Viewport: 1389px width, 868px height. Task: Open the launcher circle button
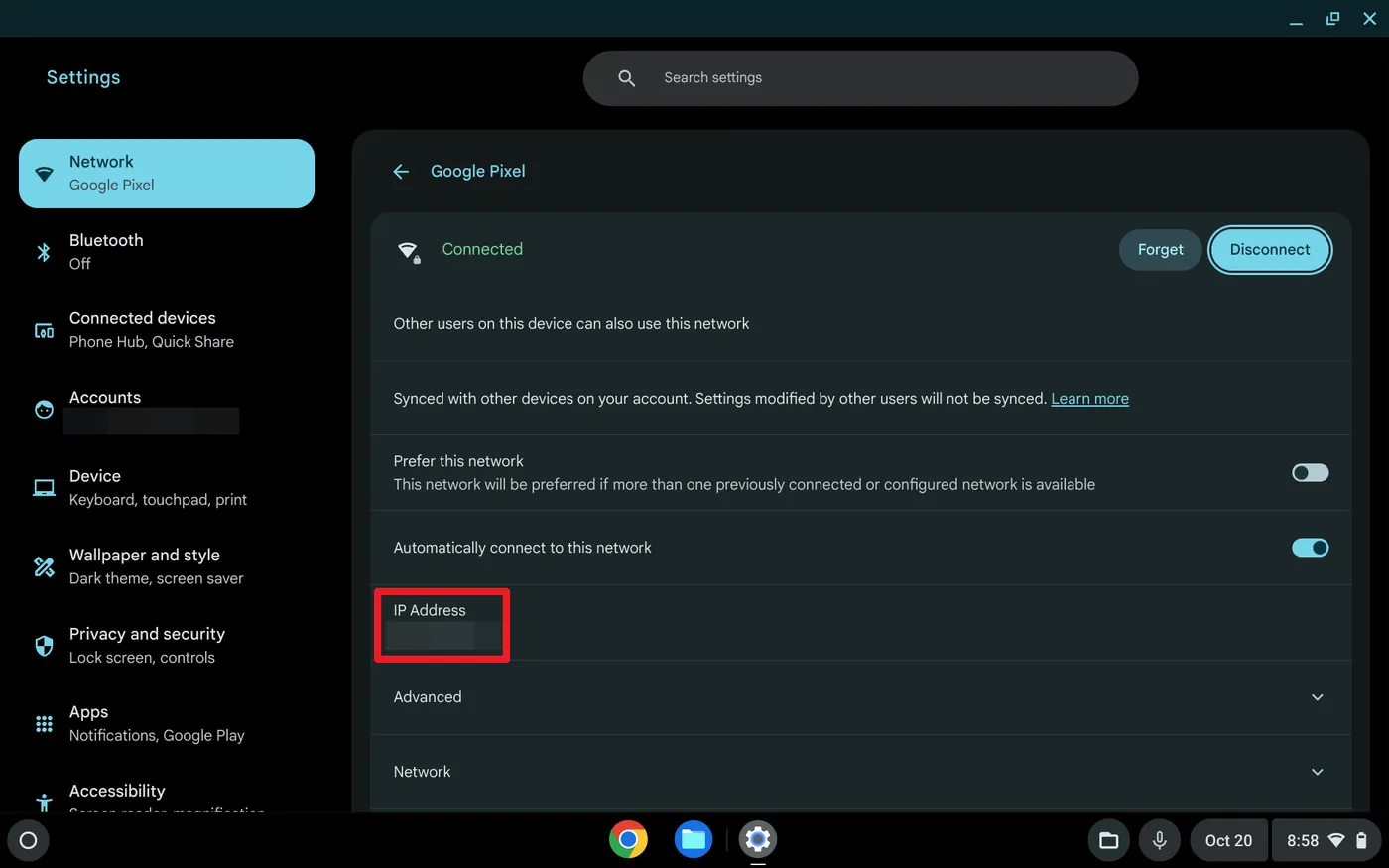pos(28,840)
